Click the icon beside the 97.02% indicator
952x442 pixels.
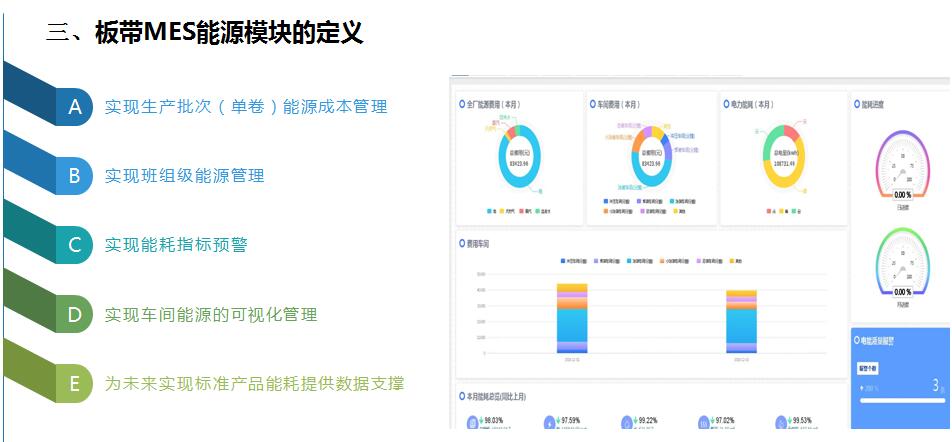coord(705,424)
